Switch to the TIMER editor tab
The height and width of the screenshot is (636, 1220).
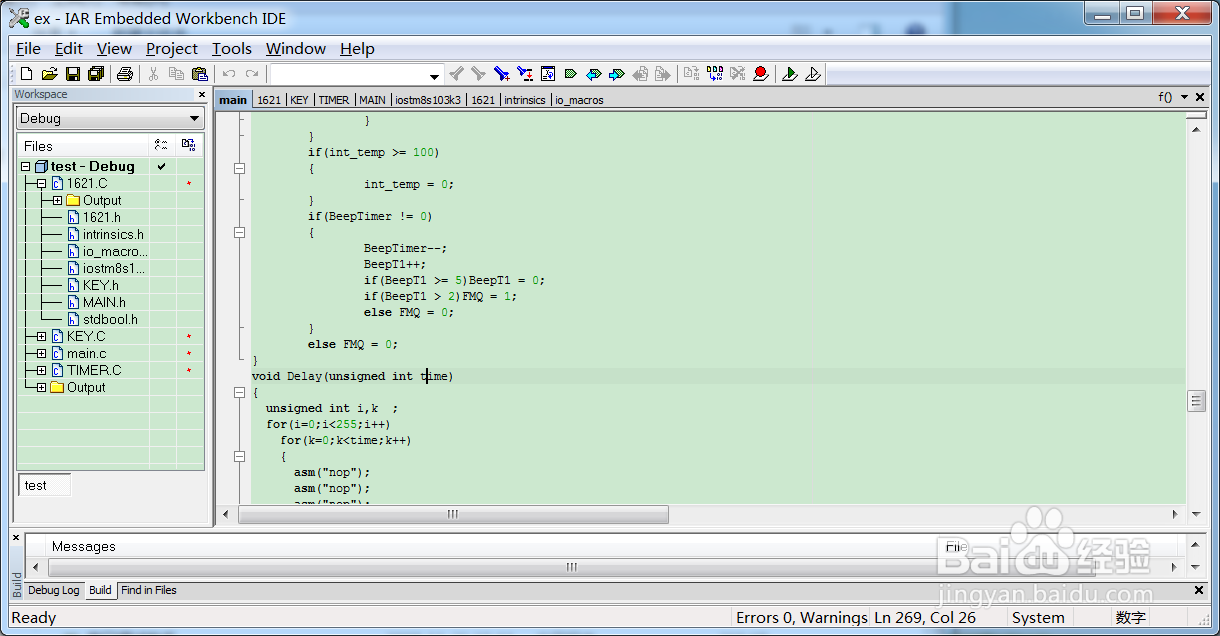[334, 100]
